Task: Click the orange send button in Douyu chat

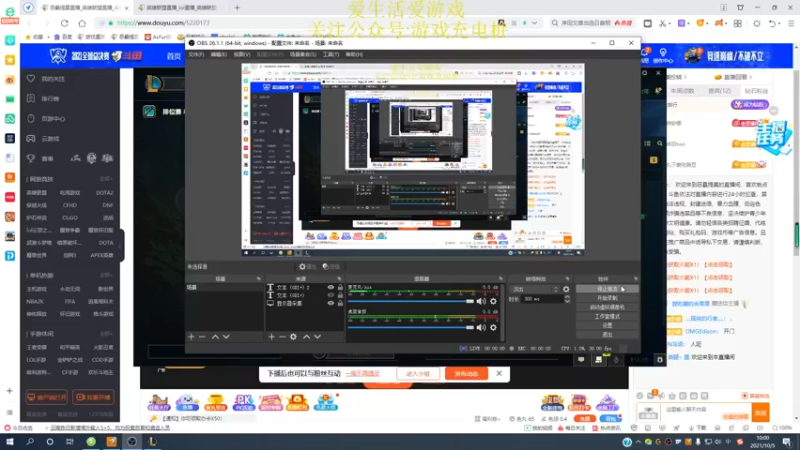Action: pyautogui.click(x=761, y=412)
